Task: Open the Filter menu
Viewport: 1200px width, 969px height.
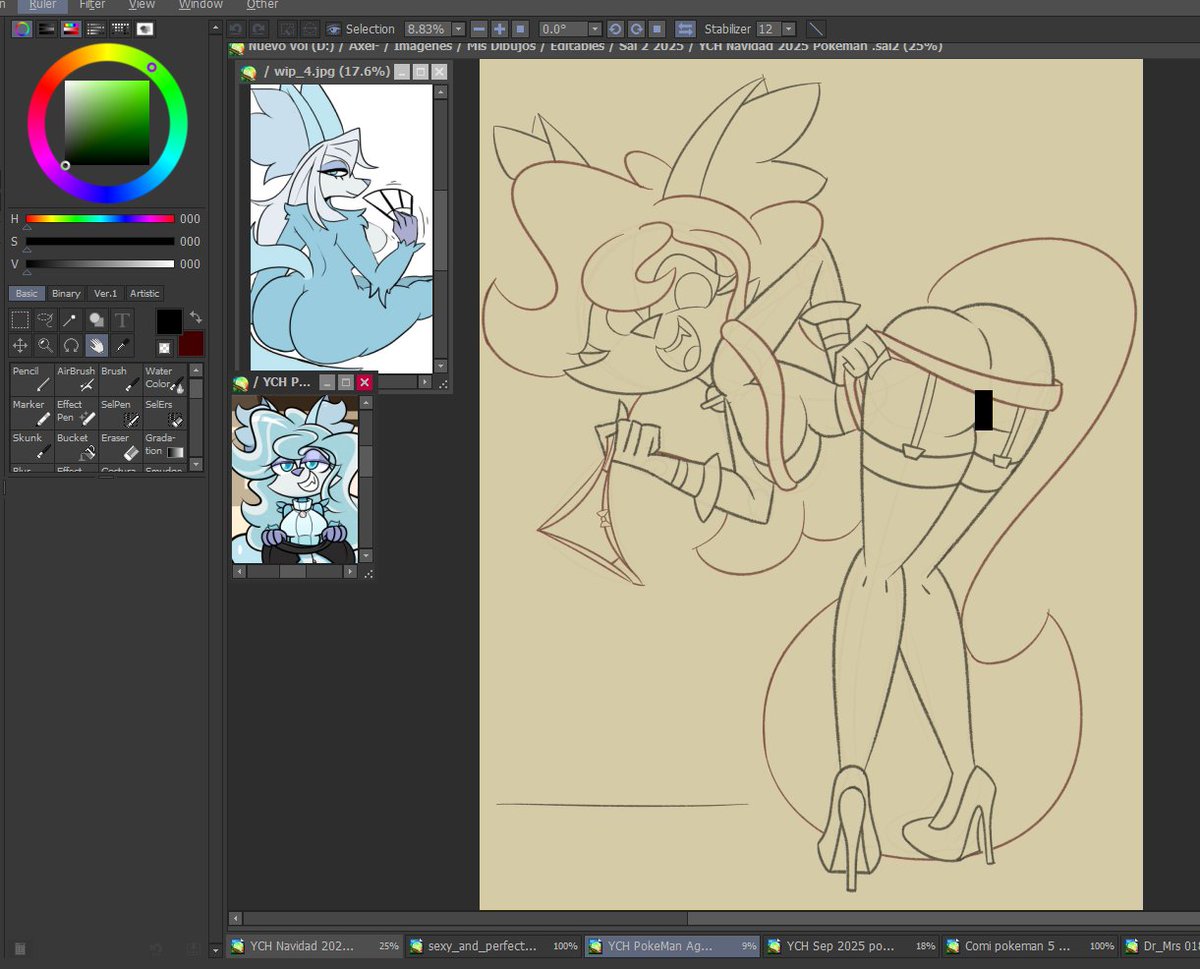Action: click(x=92, y=5)
